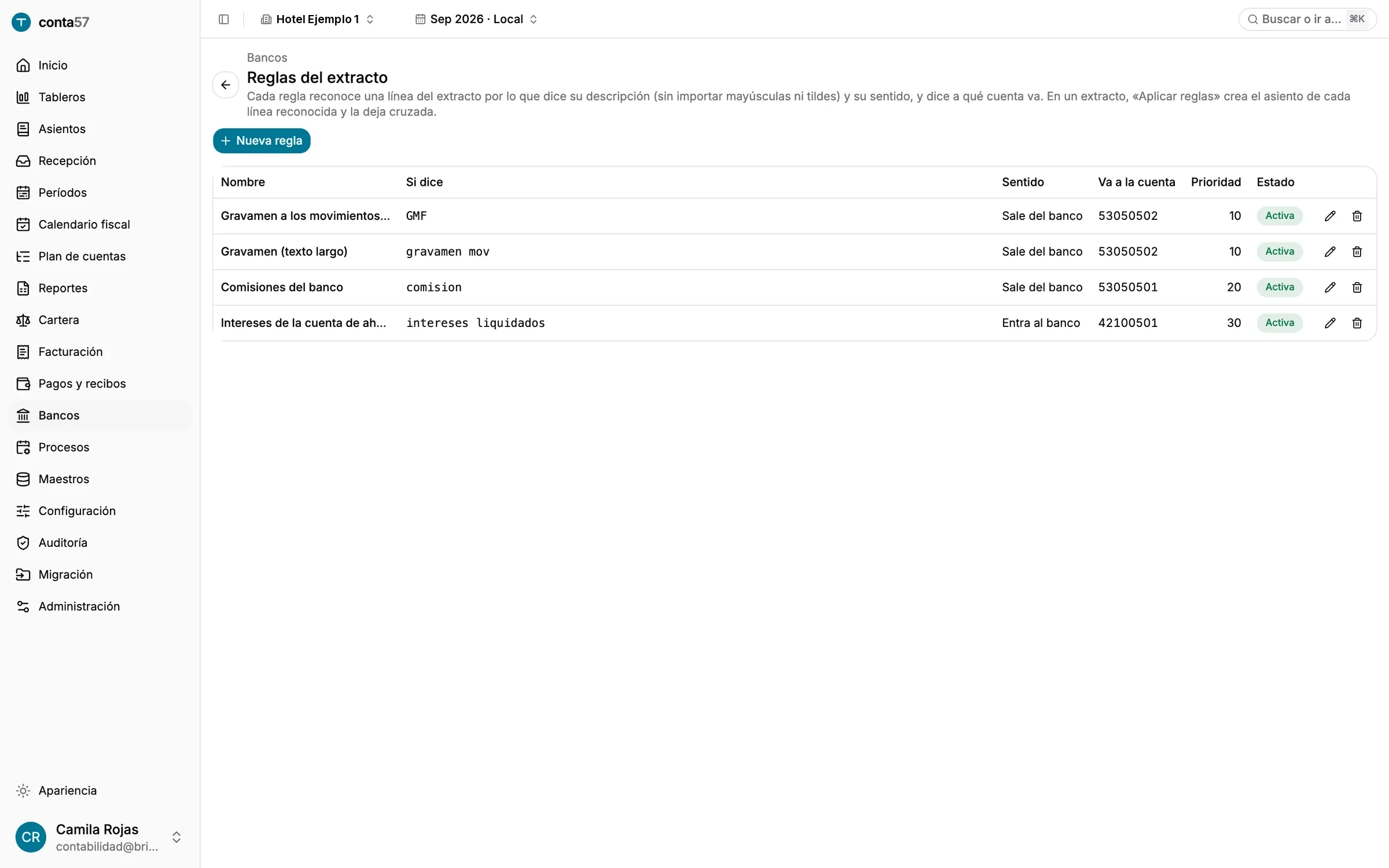Edit the Comisiones del banco rule
This screenshot has height=868, width=1389.
tap(1330, 287)
